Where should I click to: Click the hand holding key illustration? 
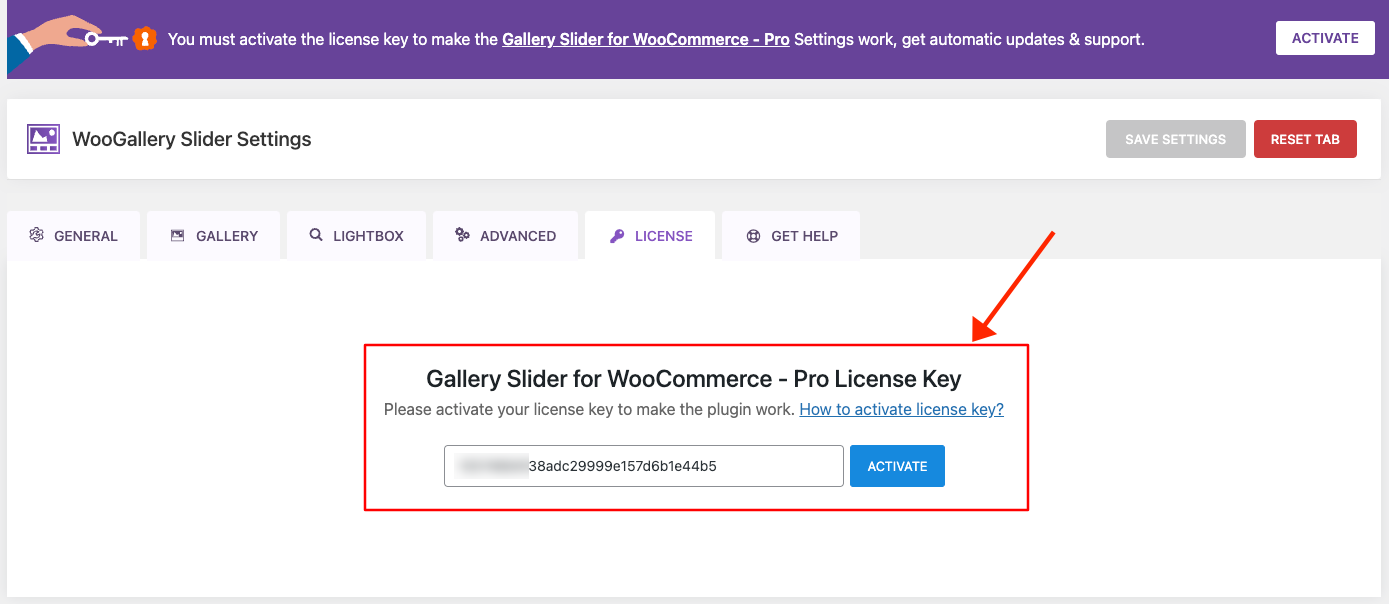62,39
